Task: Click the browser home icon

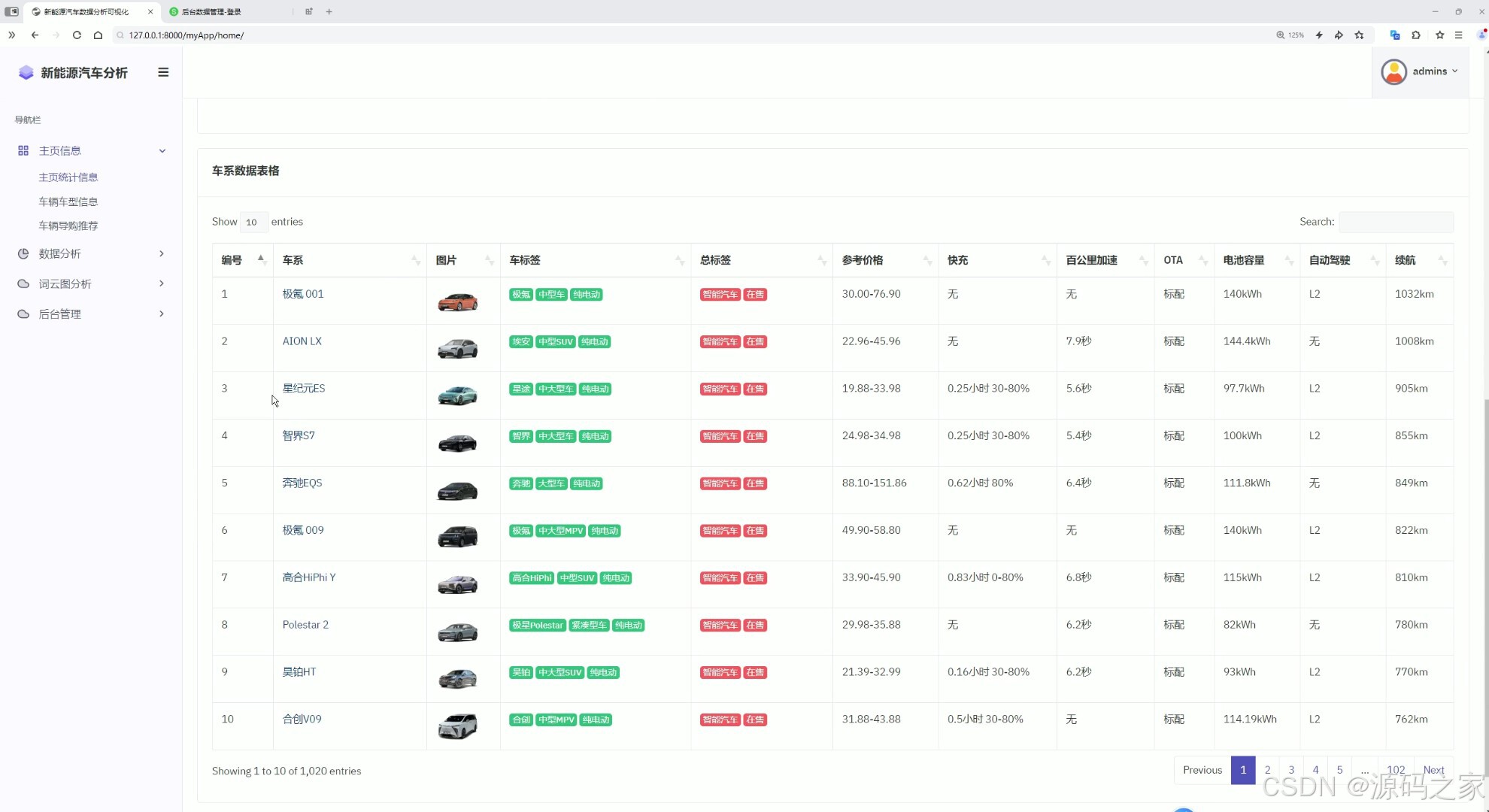Action: pos(98,35)
